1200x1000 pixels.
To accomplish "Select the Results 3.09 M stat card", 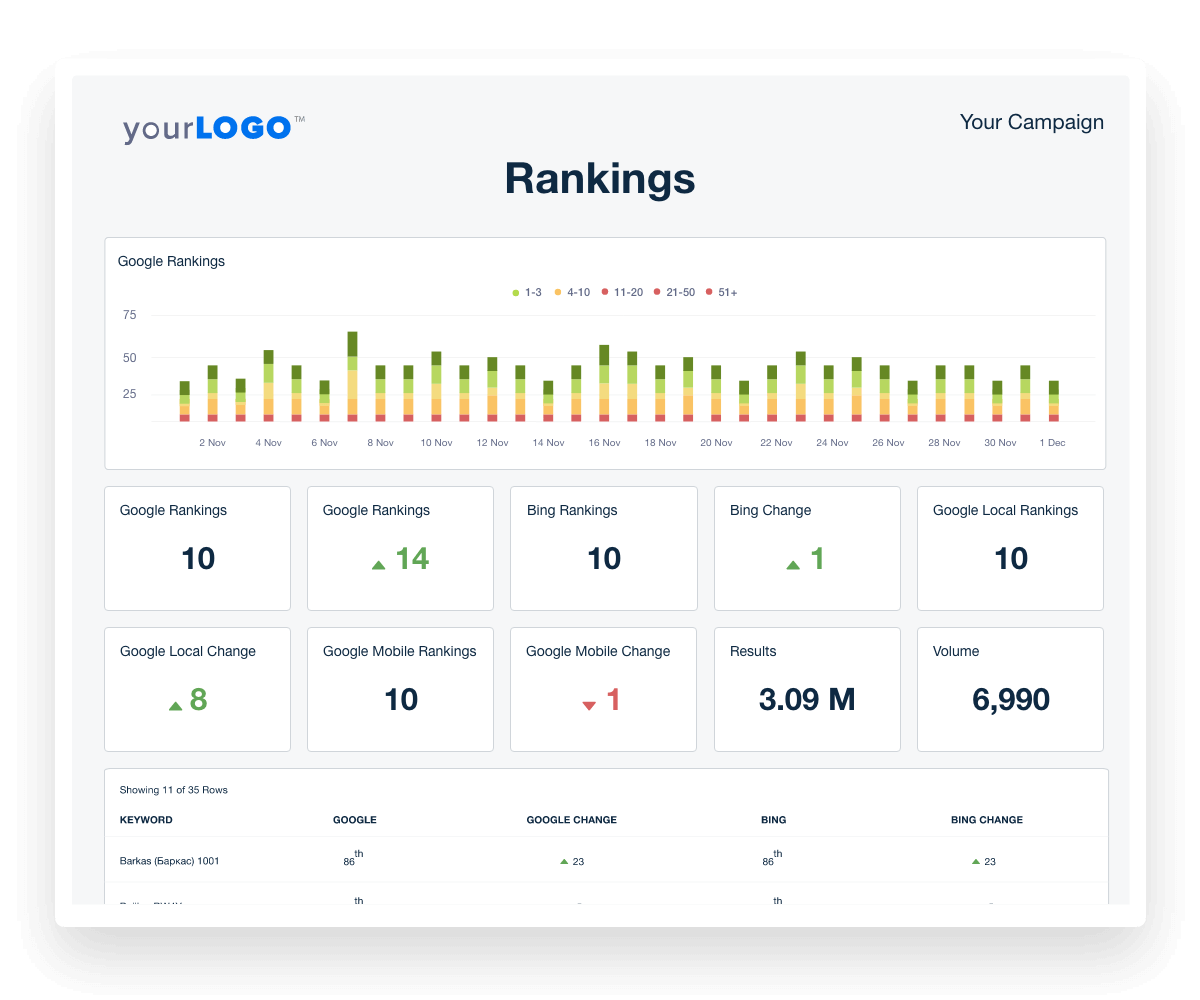I will [x=807, y=689].
